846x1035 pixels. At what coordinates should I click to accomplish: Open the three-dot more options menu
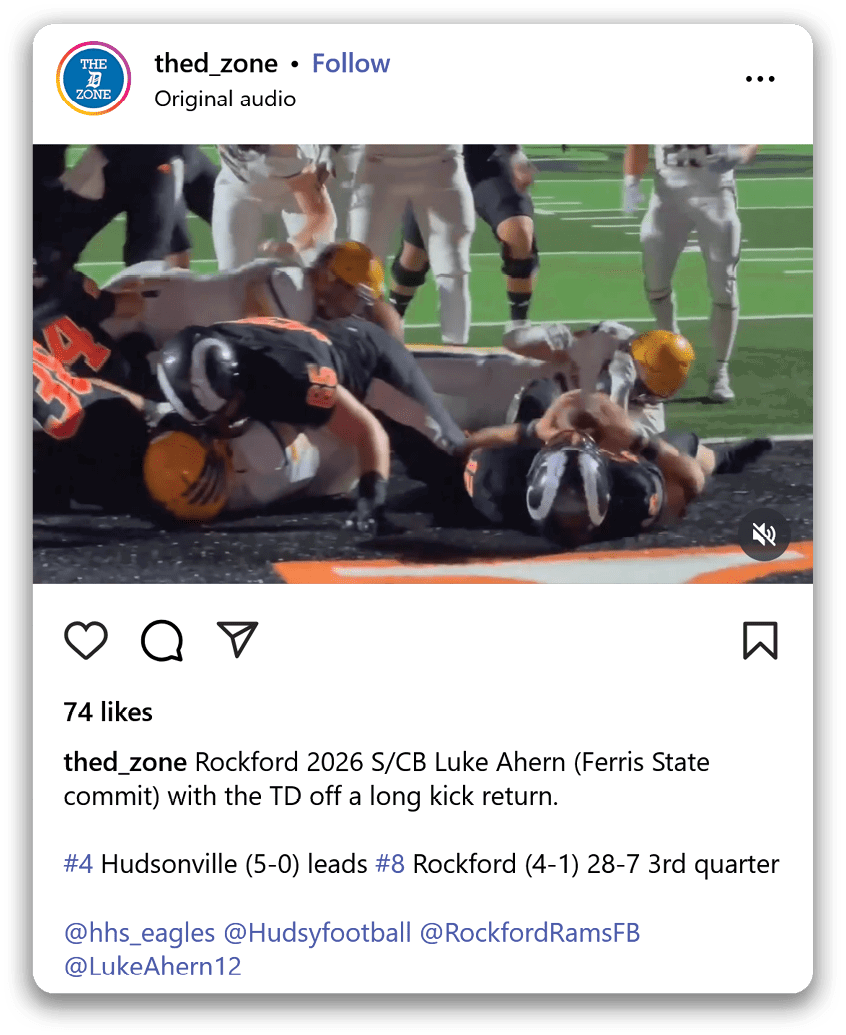point(760,79)
